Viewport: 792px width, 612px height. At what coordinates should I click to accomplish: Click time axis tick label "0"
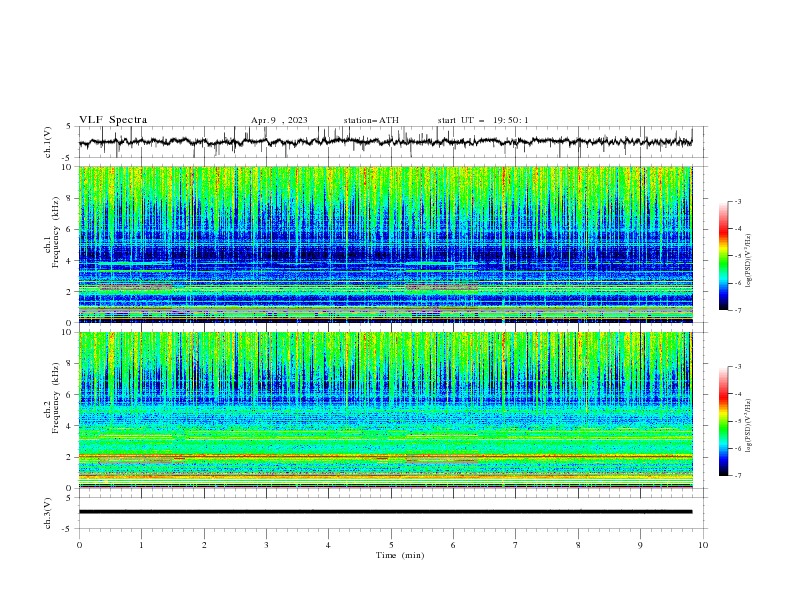pyautogui.click(x=79, y=545)
